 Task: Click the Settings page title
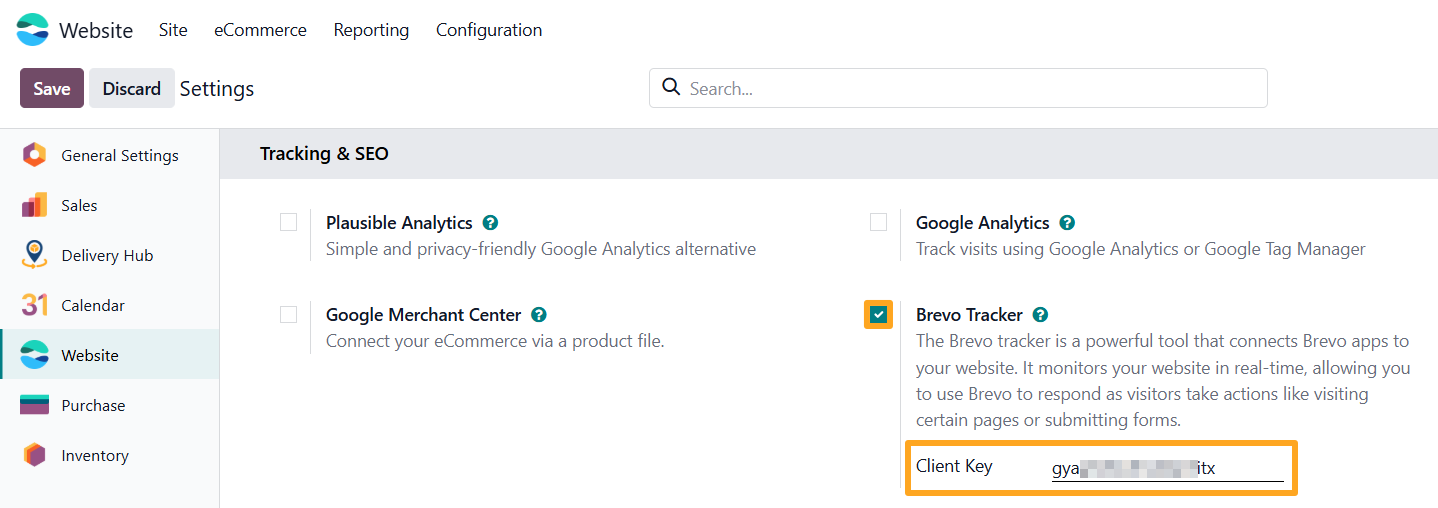click(x=217, y=88)
